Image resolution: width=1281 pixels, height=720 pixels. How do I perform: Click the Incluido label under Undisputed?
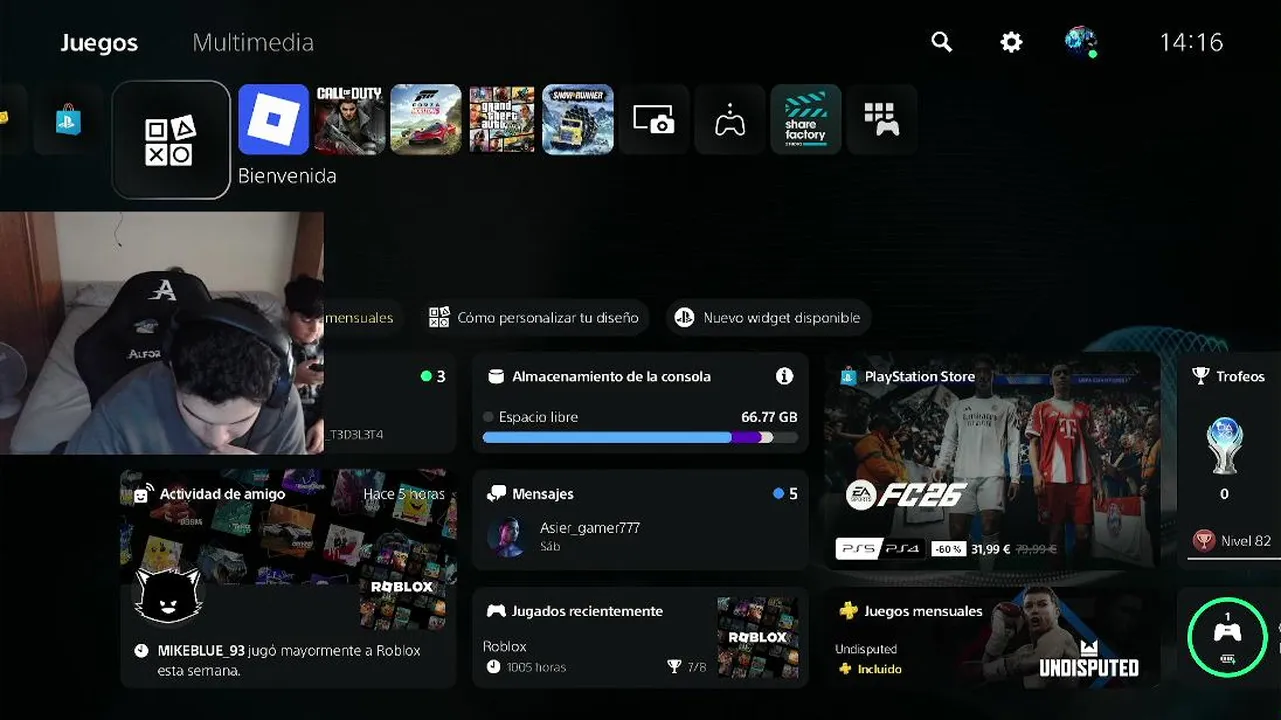coord(879,669)
